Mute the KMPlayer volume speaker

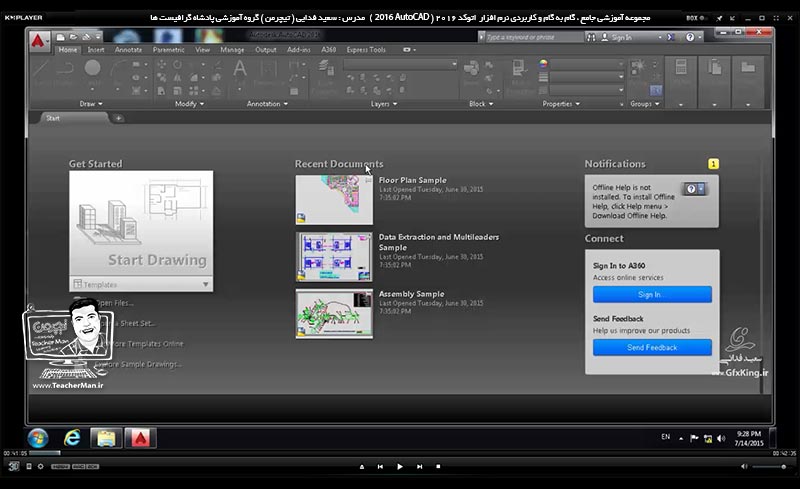tap(744, 466)
